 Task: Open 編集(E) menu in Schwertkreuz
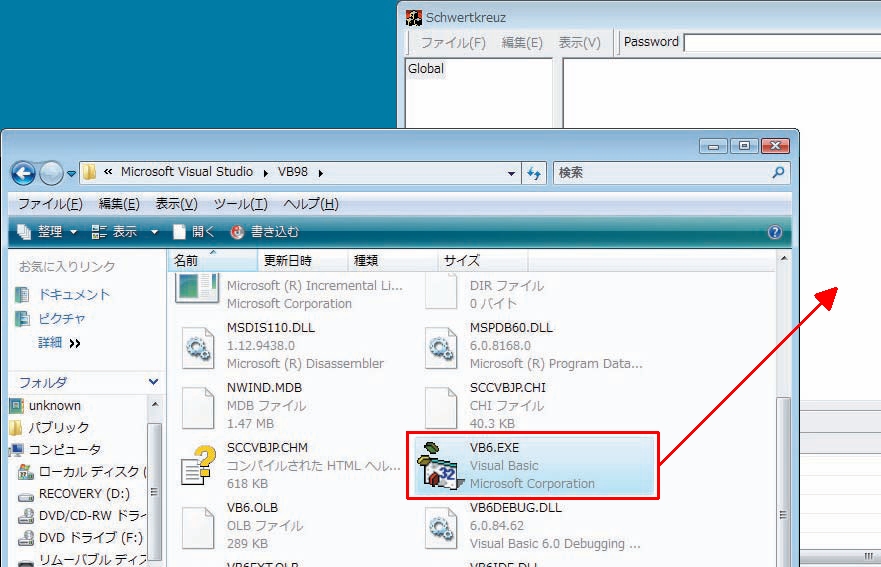point(522,43)
